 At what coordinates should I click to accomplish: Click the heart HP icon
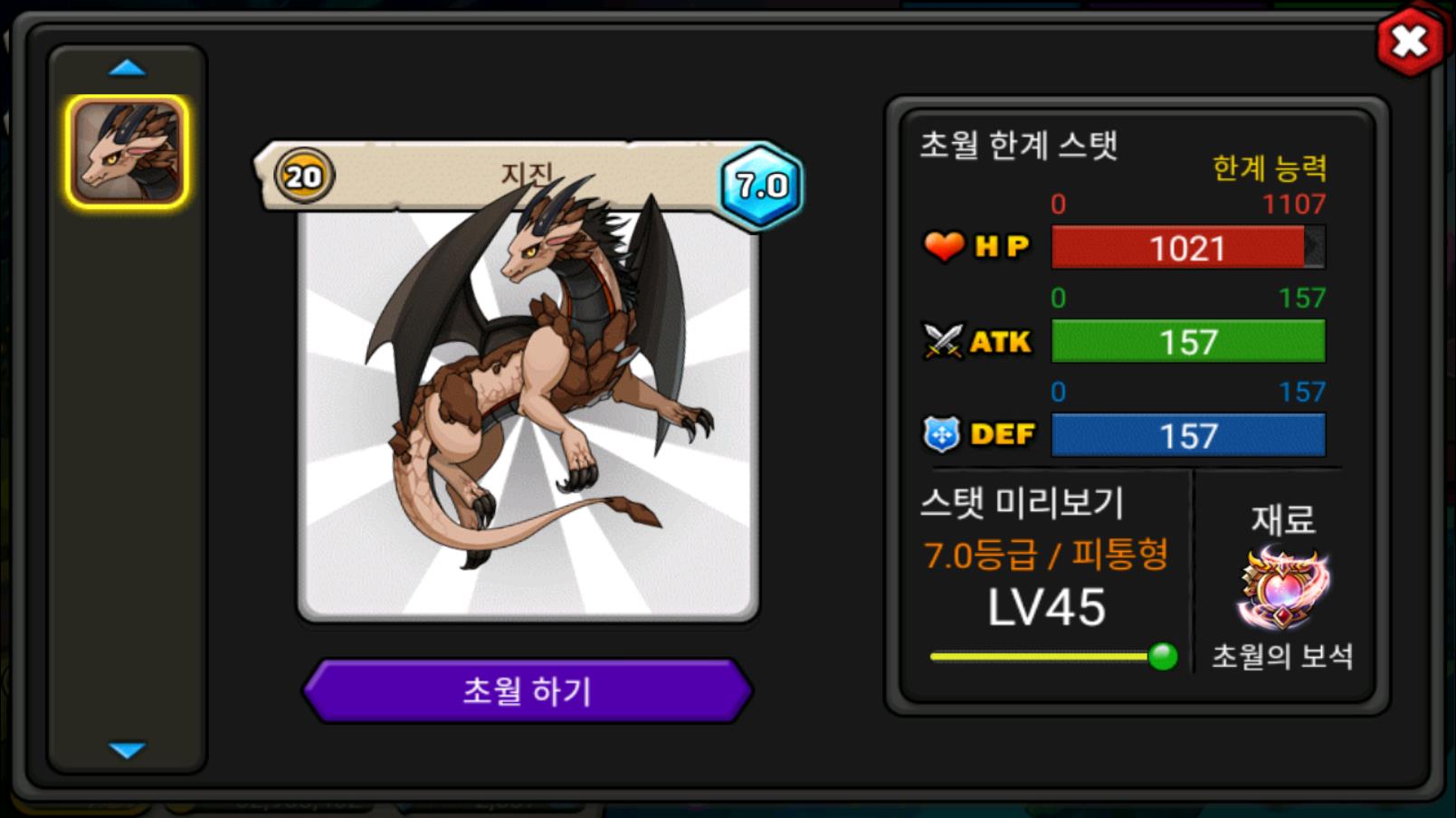tap(944, 245)
